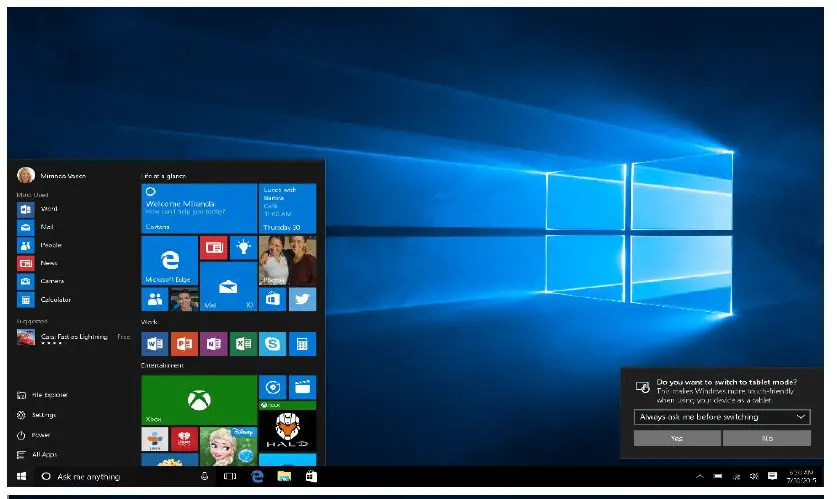Open Mail from the Most Used list

tap(35, 227)
